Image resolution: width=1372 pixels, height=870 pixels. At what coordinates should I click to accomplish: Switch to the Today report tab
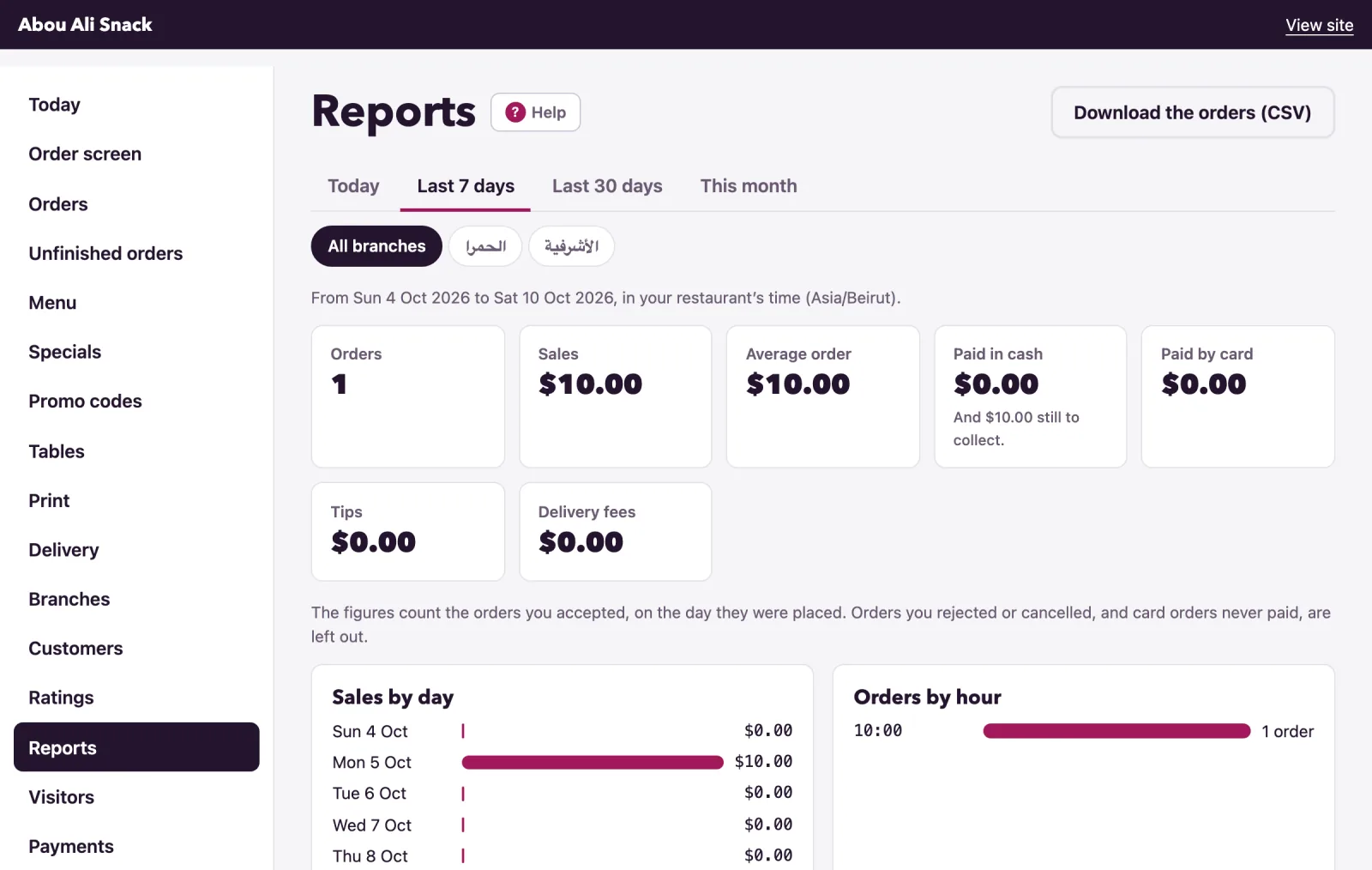[x=353, y=186]
